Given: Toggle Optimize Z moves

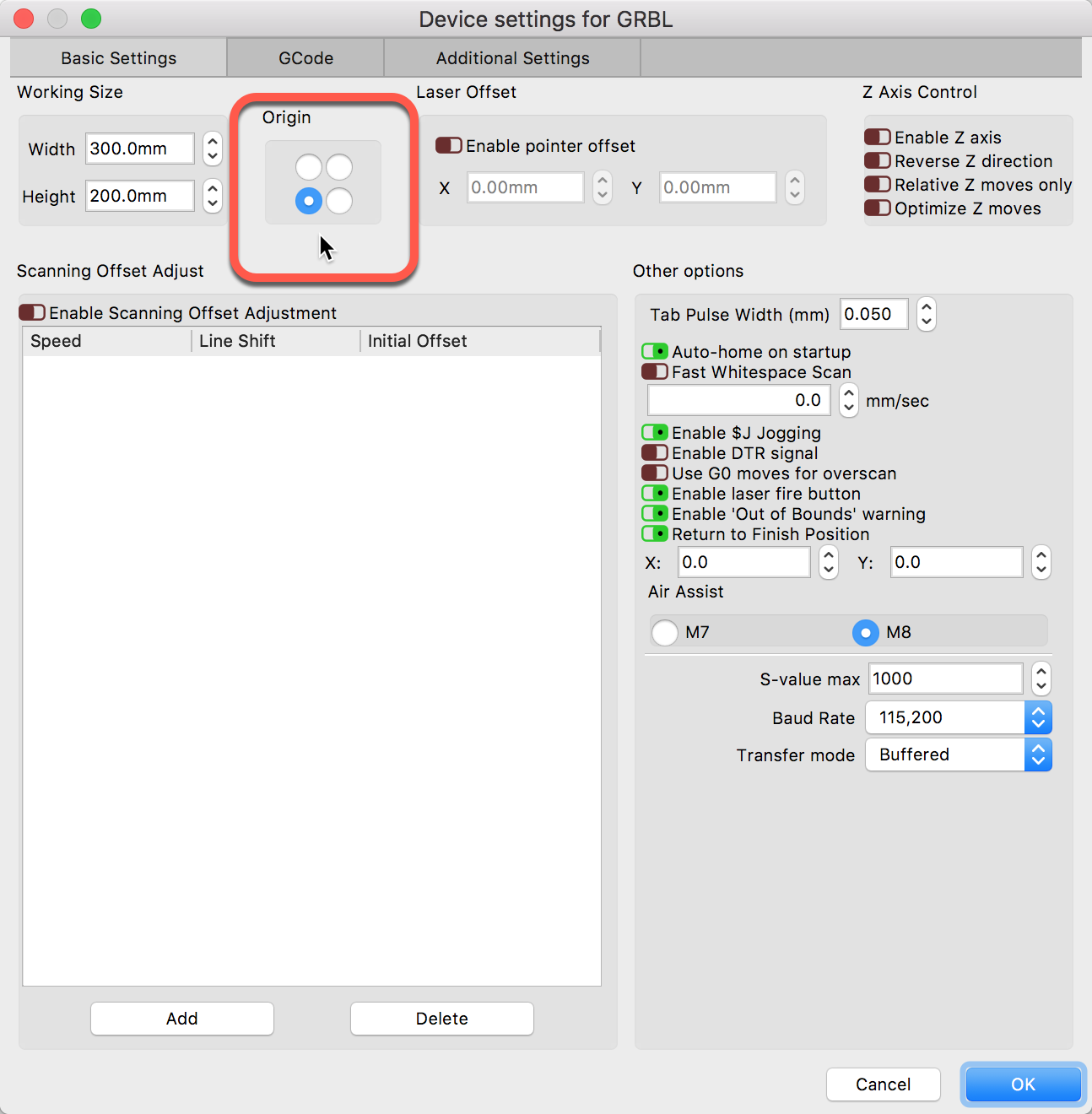Looking at the screenshot, I should [878, 208].
